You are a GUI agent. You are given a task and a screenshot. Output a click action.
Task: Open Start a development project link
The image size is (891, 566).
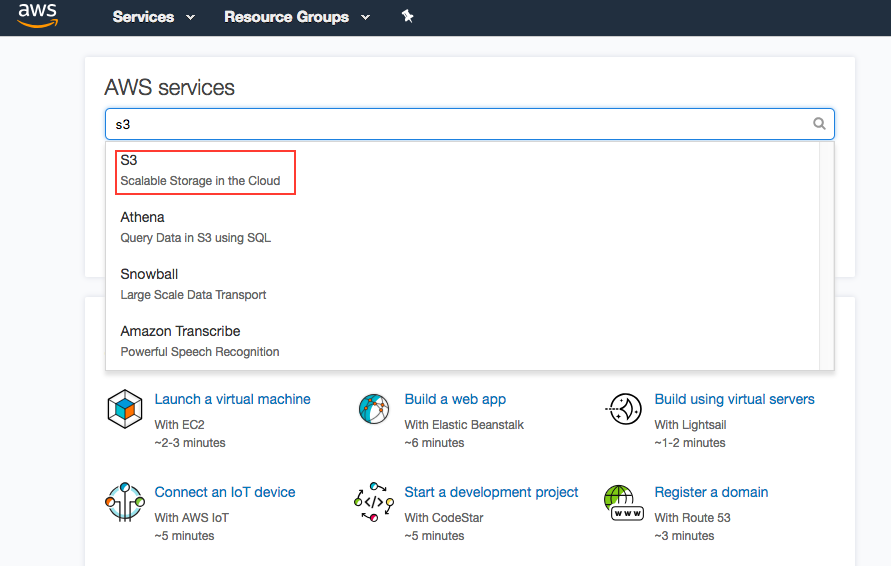[x=491, y=492]
